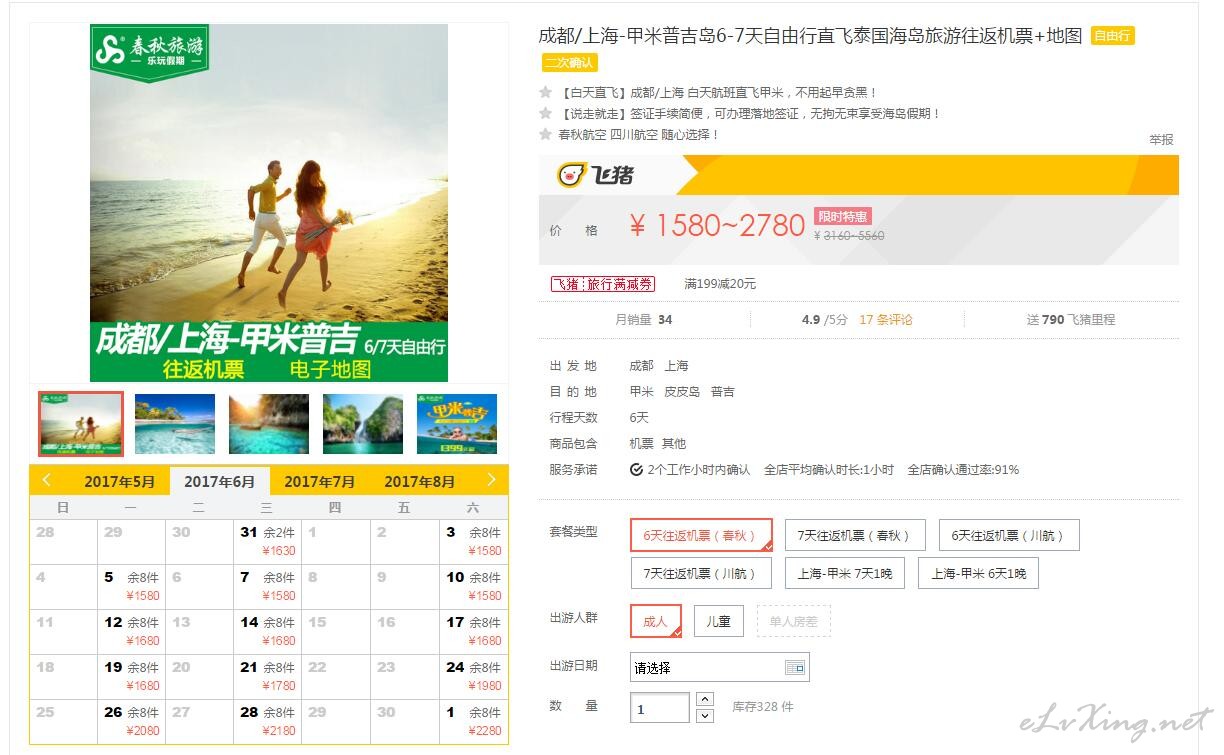Decrease quantity with the down arrow
The height and width of the screenshot is (755, 1224).
tap(705, 715)
